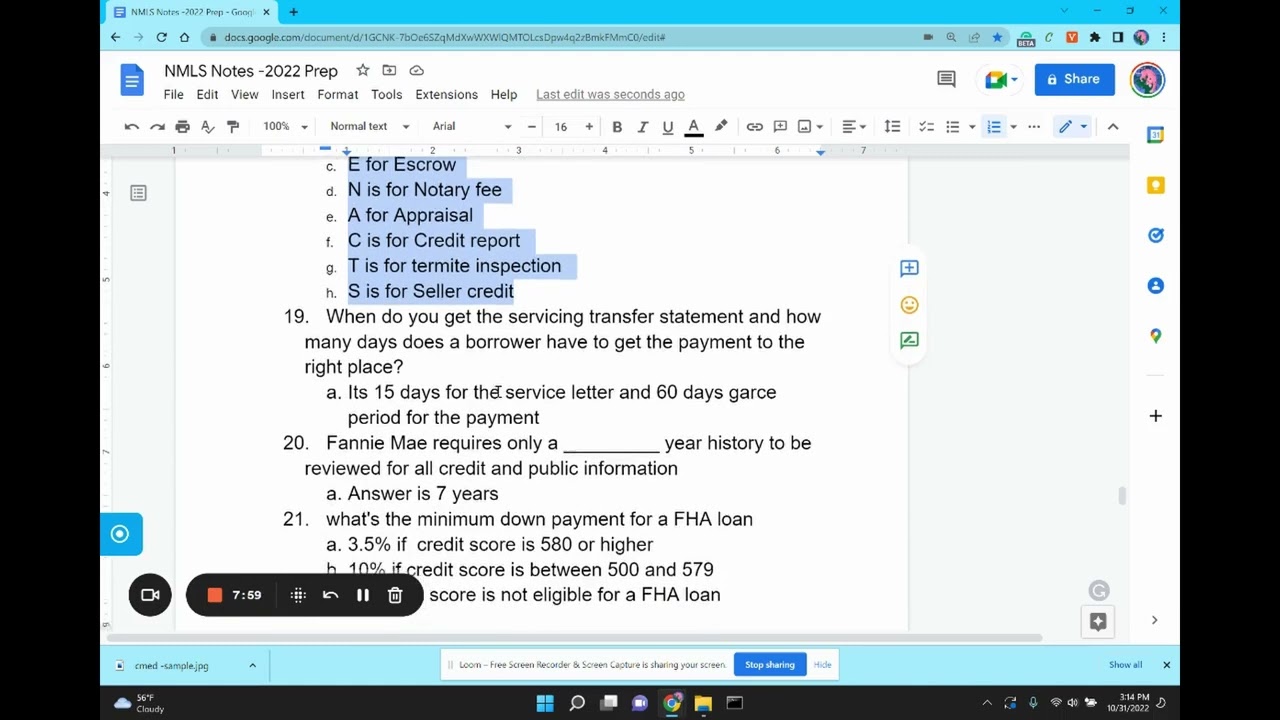Open the Explore button at bottom right
The width and height of the screenshot is (1280, 720).
(1098, 622)
